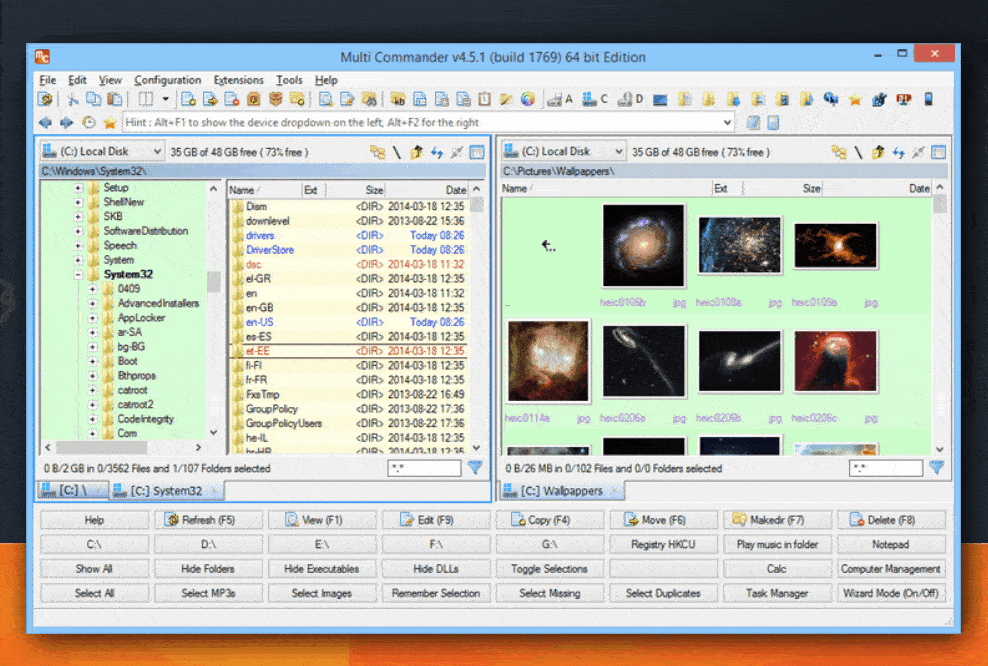The width and height of the screenshot is (988, 666).
Task: Click the mobile phone device icon
Action: [928, 99]
